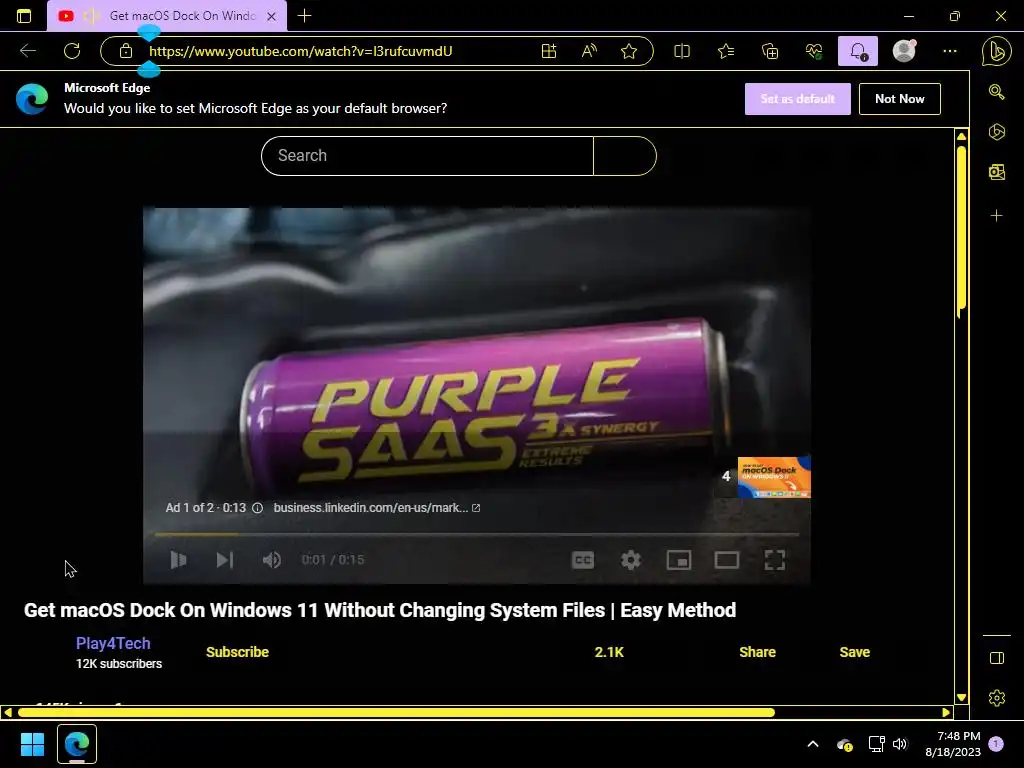
Task: Open Read aloud in address bar
Action: tap(589, 51)
